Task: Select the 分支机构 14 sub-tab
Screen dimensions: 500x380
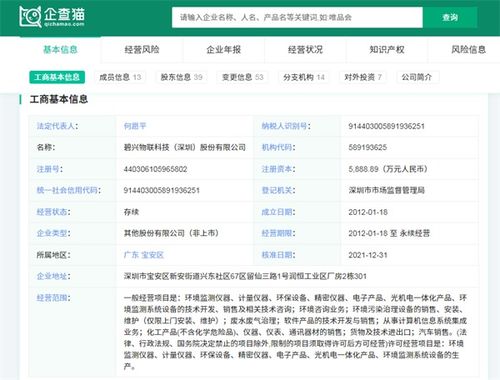Action: pos(304,77)
